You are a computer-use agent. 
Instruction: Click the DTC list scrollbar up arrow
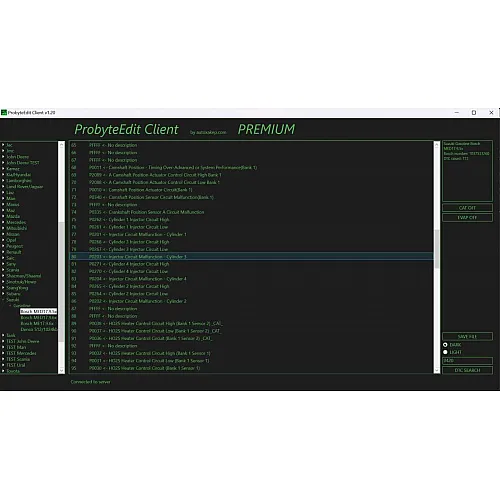pos(437,145)
